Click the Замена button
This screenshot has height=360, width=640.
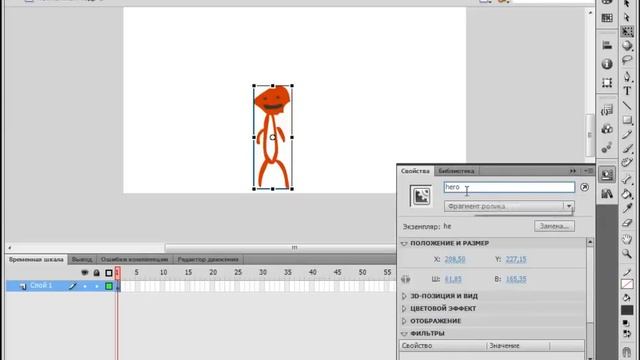pos(554,226)
